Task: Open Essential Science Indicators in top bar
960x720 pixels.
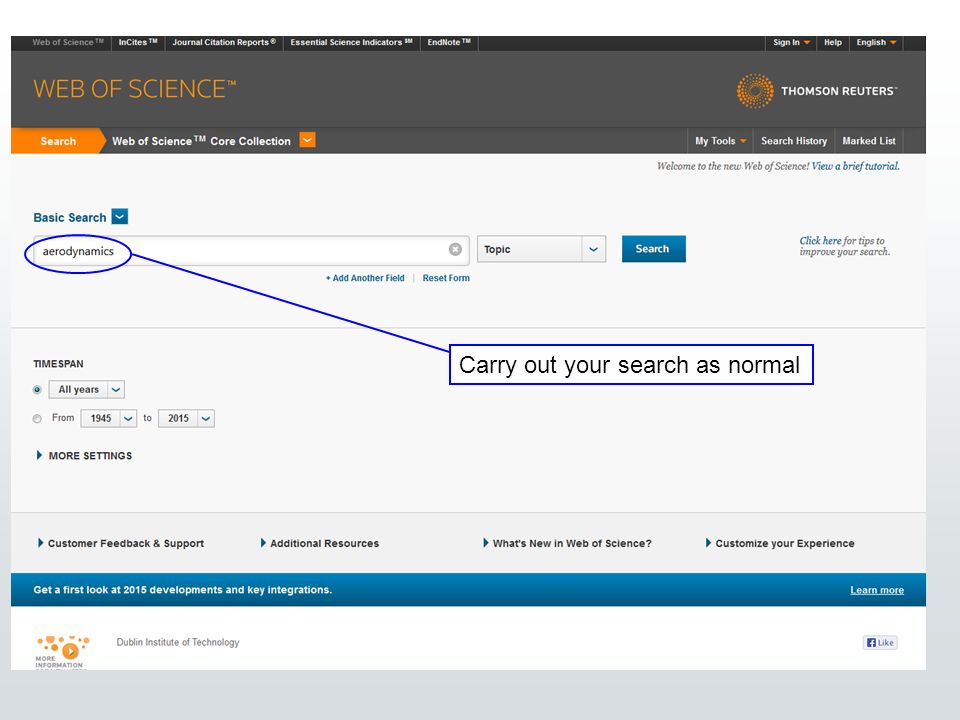Action: point(351,42)
